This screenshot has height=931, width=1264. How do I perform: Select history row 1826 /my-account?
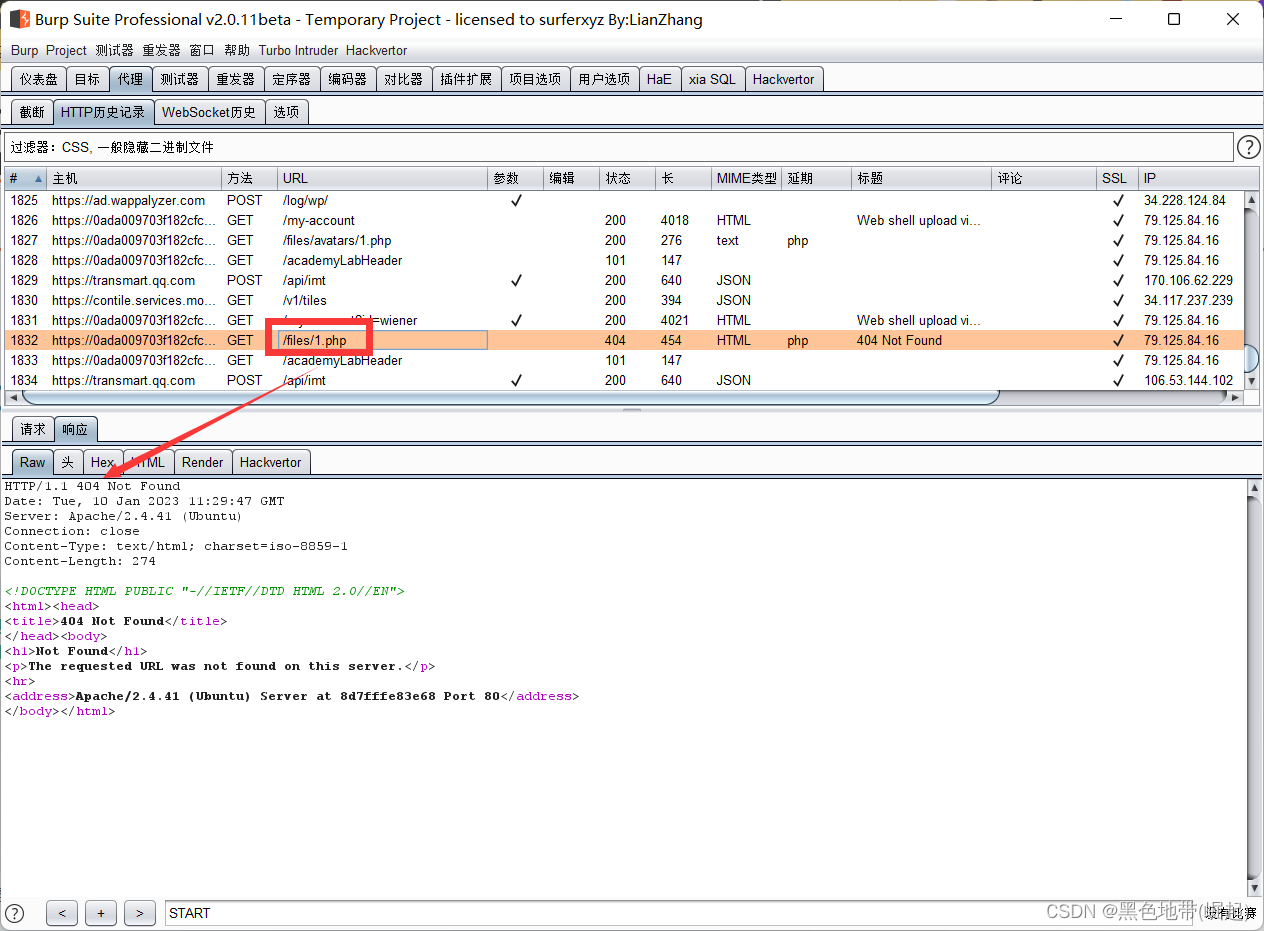pyautogui.click(x=625, y=220)
